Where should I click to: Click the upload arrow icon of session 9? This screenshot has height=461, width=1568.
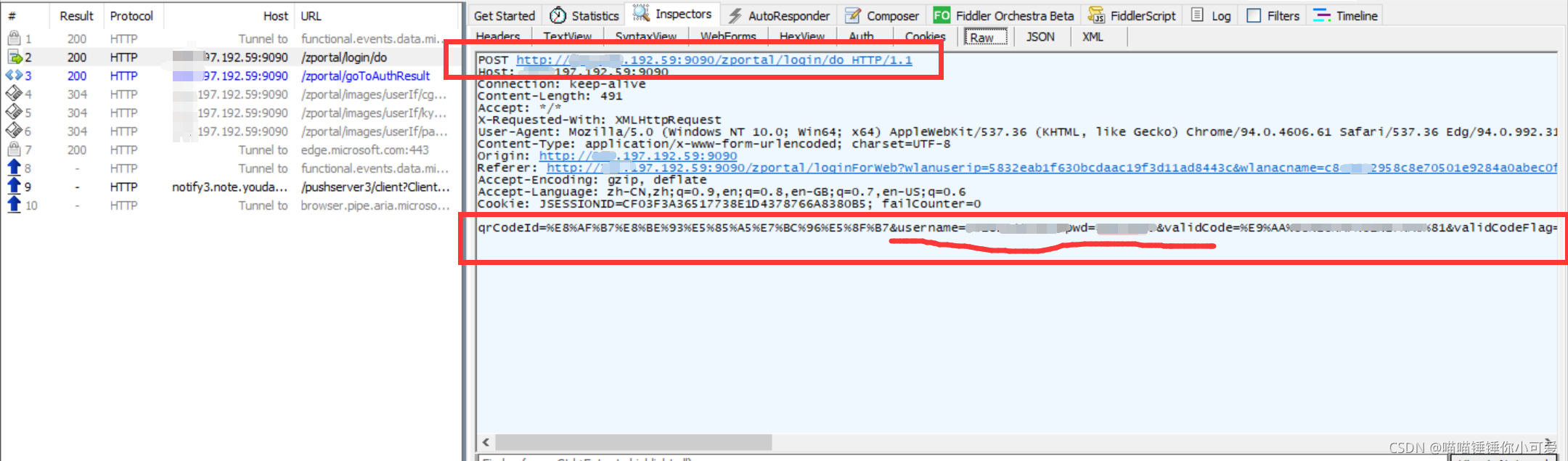click(14, 187)
